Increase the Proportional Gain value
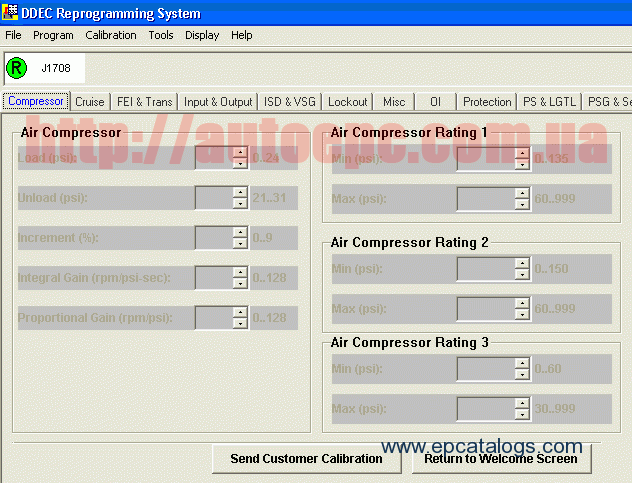The width and height of the screenshot is (632, 483). point(240,312)
